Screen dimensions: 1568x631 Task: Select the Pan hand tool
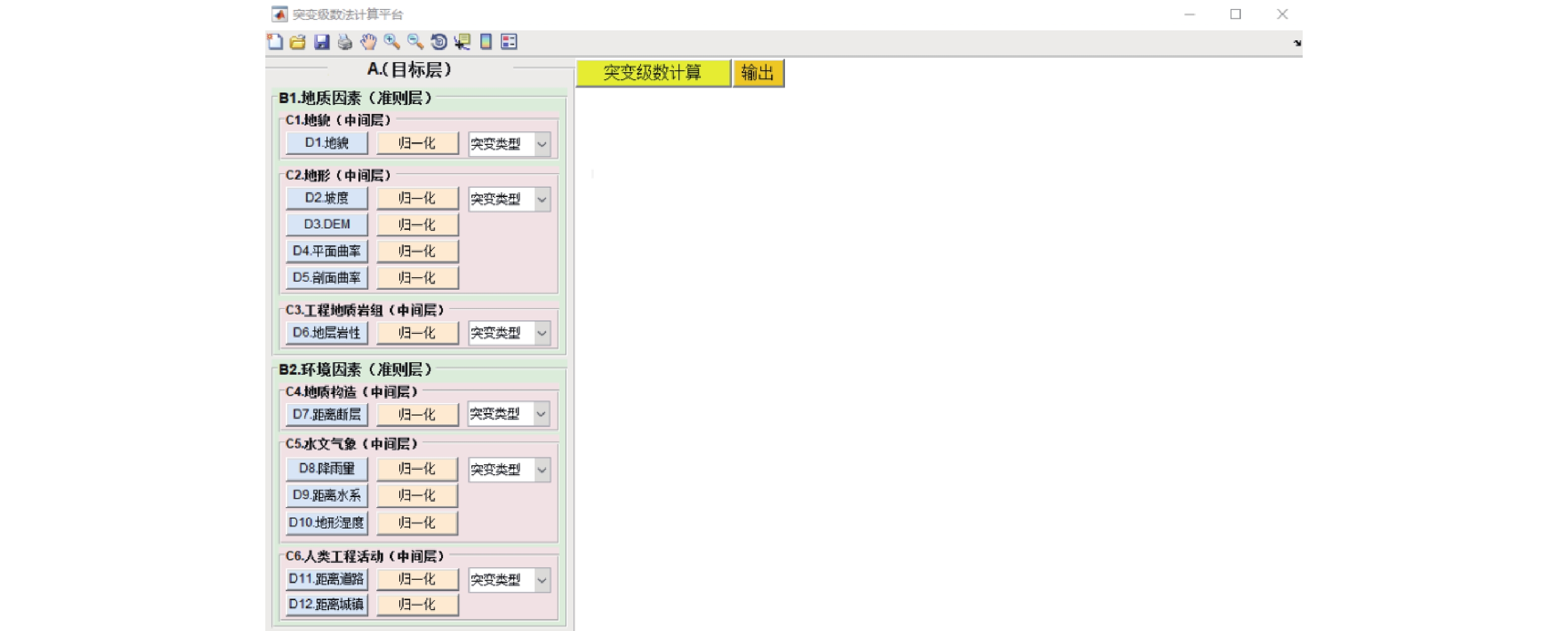[x=368, y=41]
